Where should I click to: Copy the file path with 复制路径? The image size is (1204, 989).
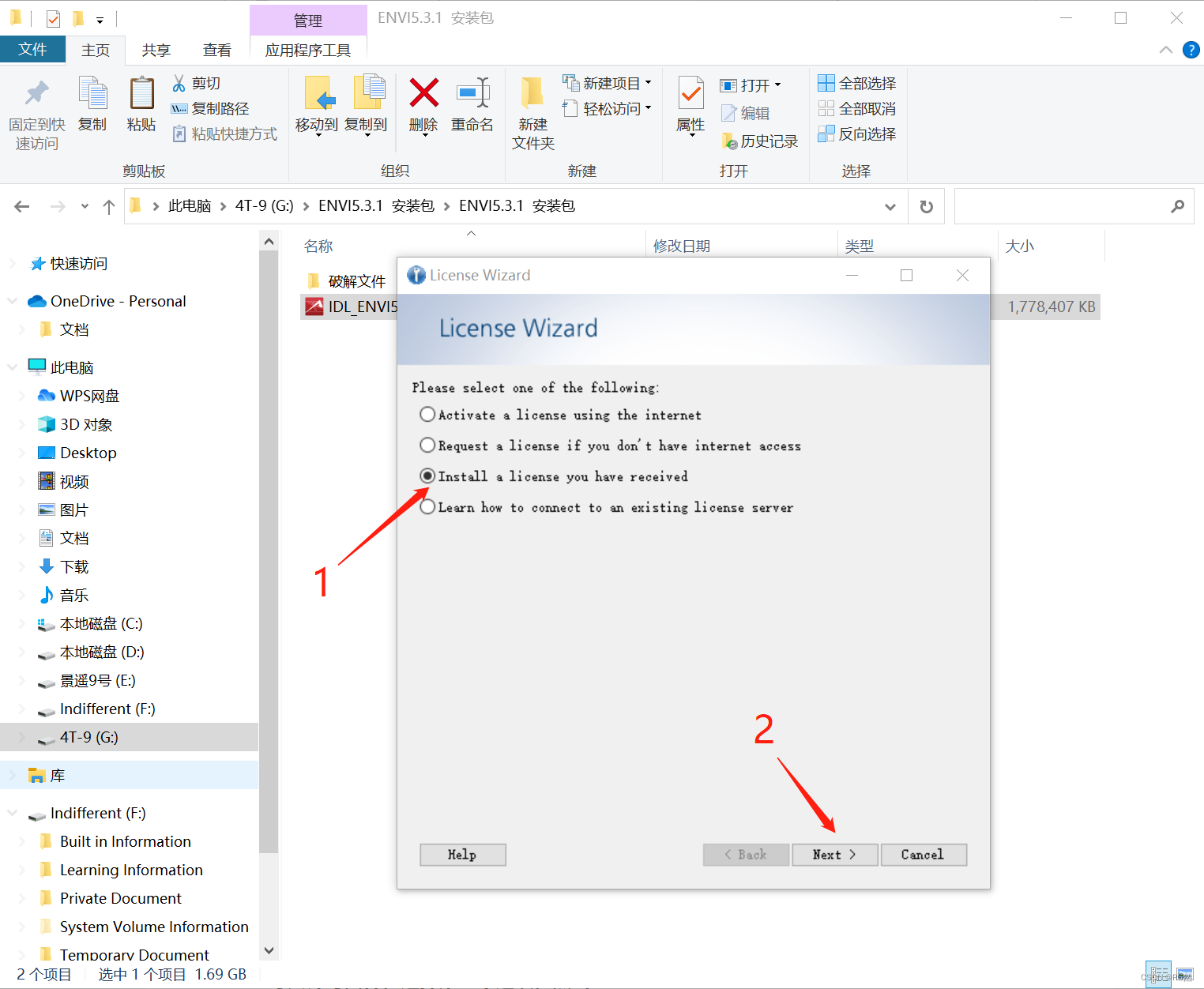(210, 108)
